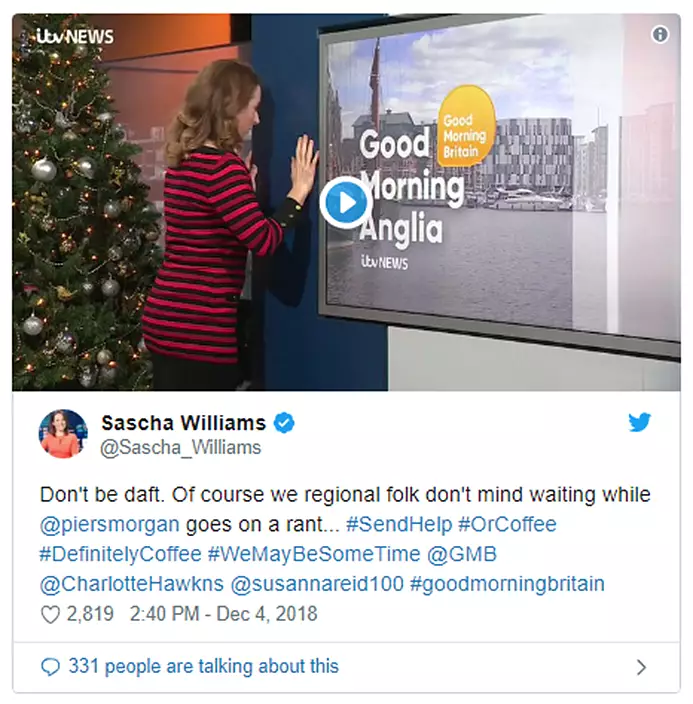Open the video info icon

660,35
